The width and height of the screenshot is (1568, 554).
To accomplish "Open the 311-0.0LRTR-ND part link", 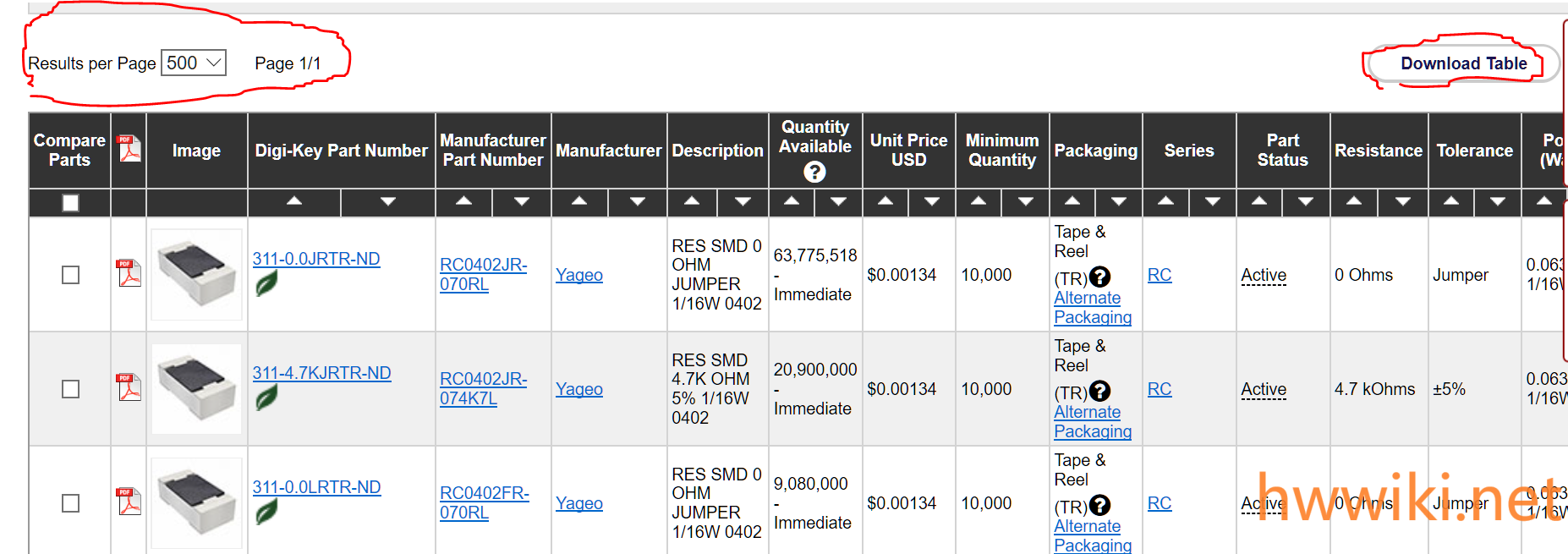I will click(x=316, y=487).
